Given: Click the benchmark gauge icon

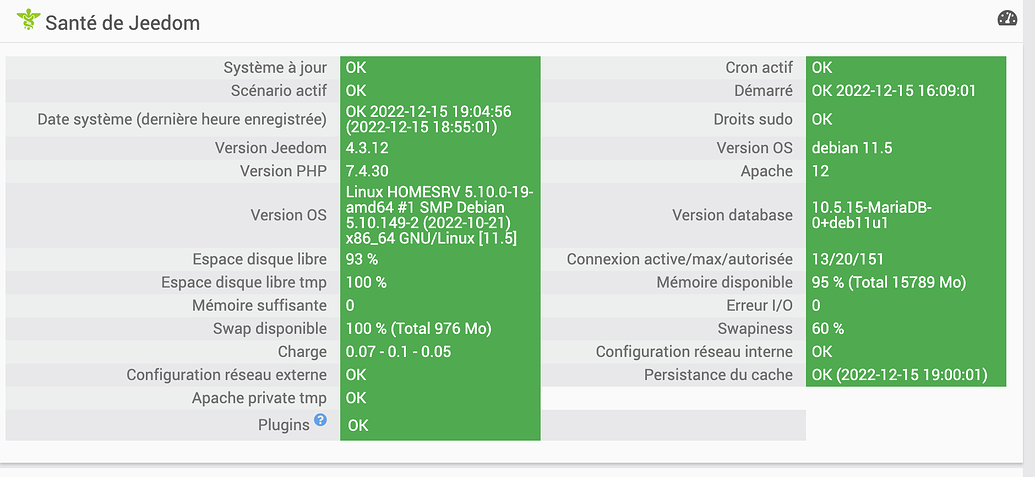Looking at the screenshot, I should 1007,18.
